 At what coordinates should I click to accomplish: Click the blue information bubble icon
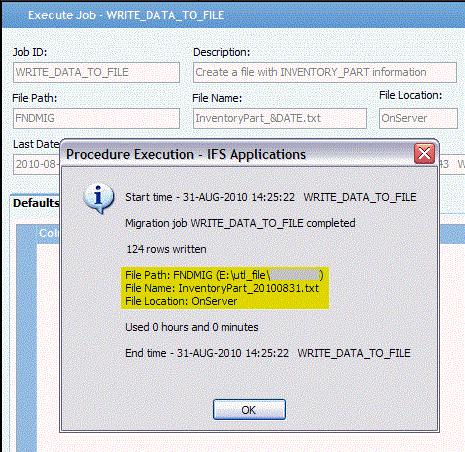pyautogui.click(x=99, y=198)
